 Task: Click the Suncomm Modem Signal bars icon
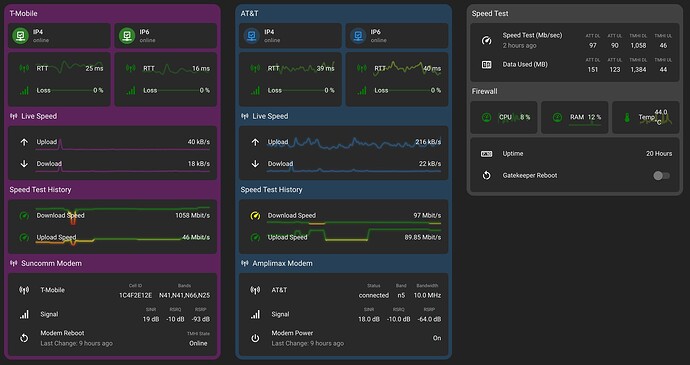click(24, 314)
